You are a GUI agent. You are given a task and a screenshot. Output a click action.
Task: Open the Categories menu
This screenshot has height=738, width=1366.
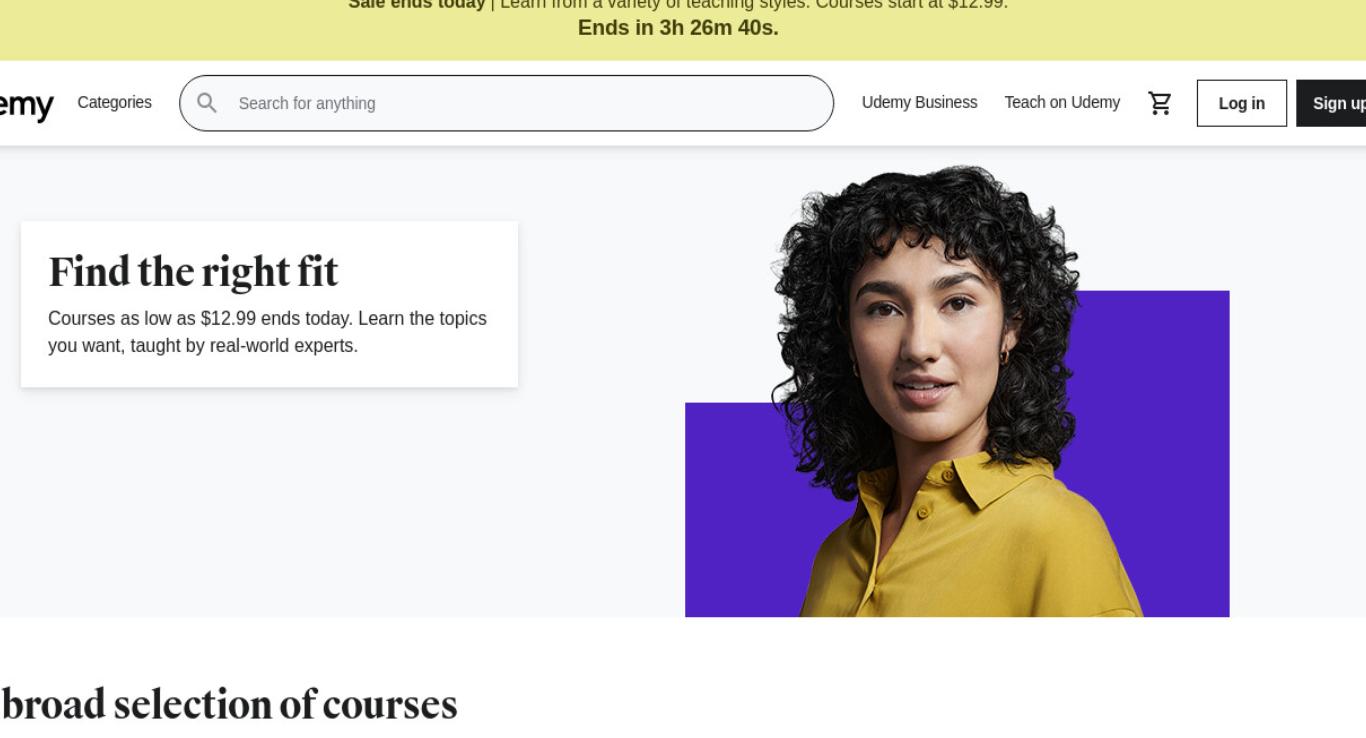pos(115,102)
